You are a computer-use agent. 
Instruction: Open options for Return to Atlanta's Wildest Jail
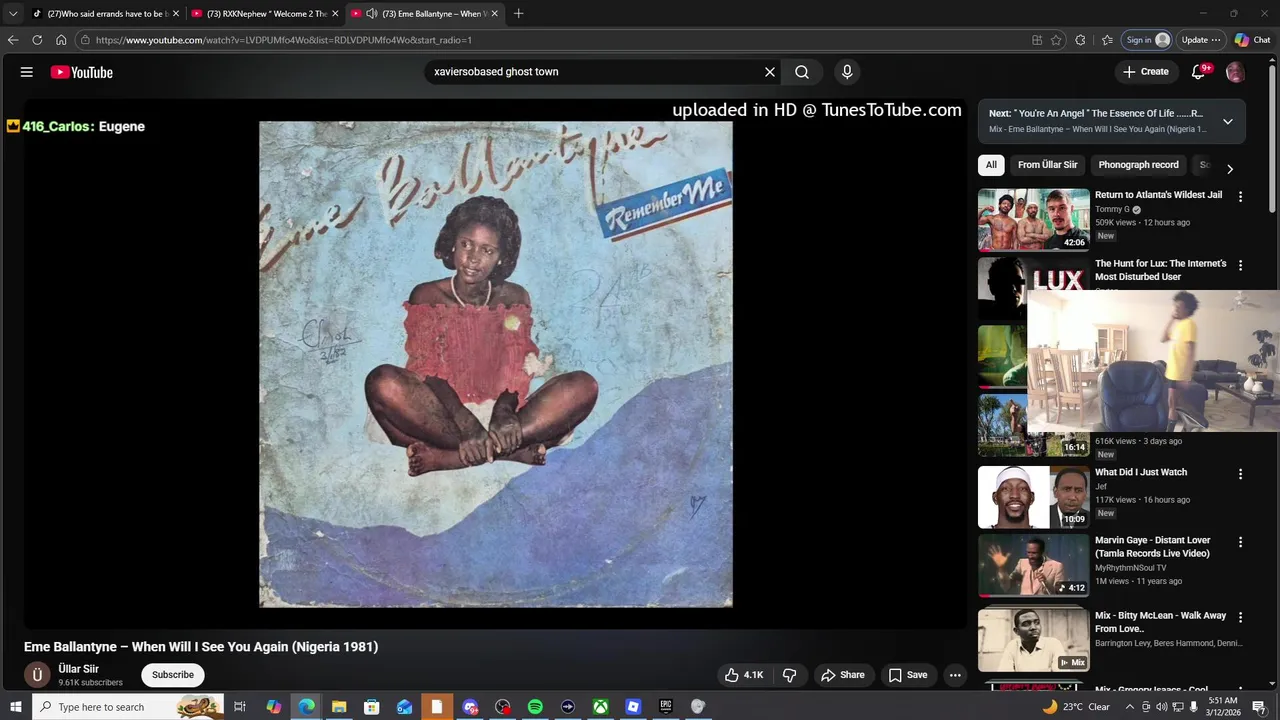[x=1240, y=197]
